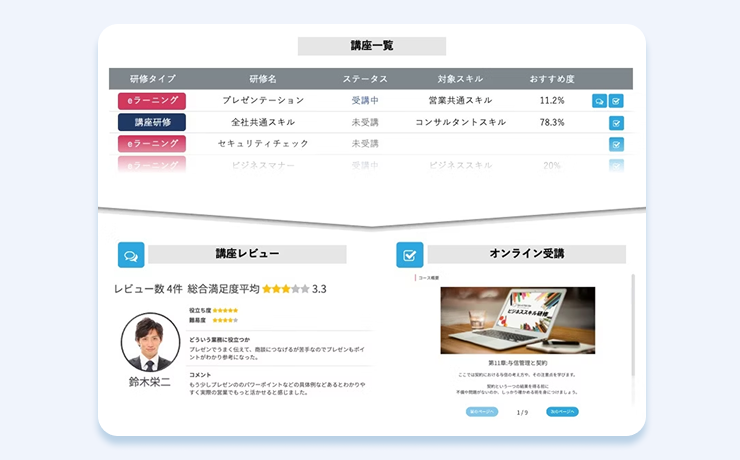The width and height of the screenshot is (740, 460).
Task: Click the セキュリティチェック course name
Action: point(263,143)
